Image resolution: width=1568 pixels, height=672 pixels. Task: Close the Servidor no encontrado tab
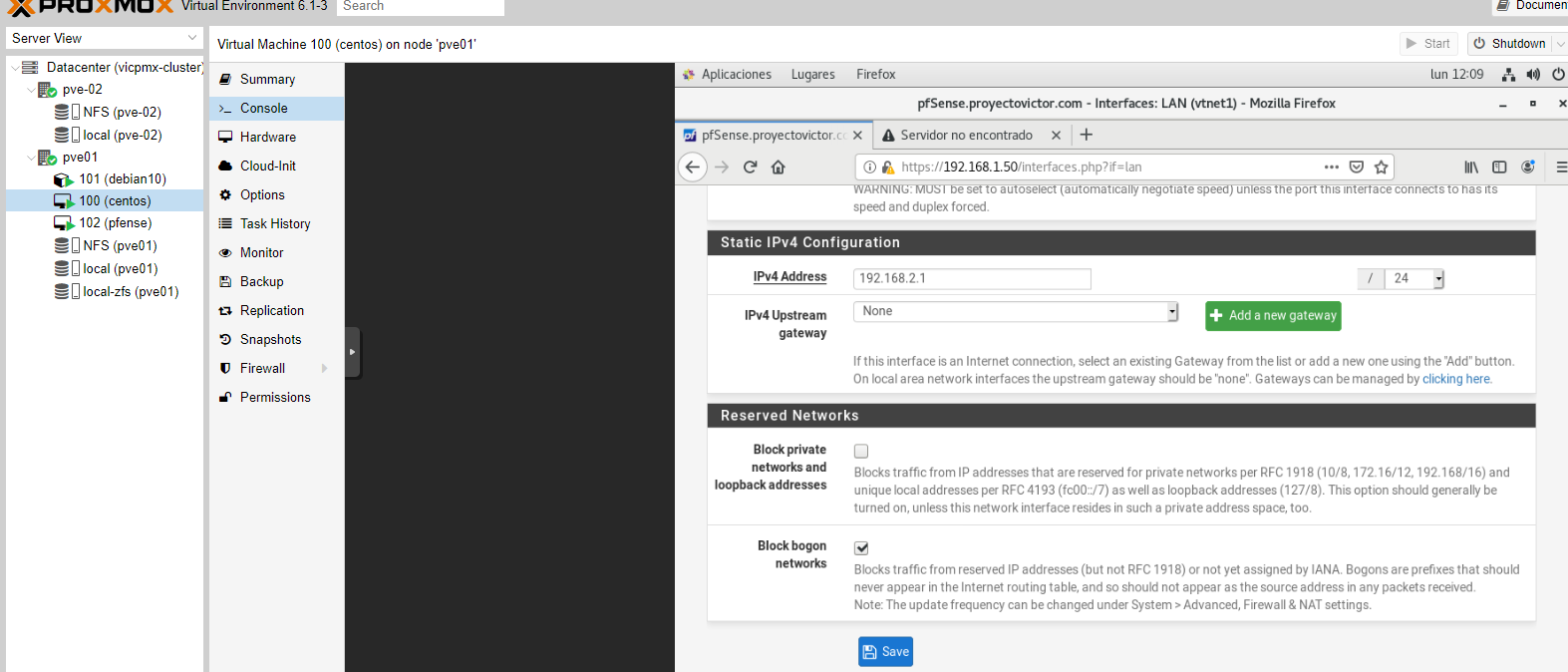[x=1056, y=135]
